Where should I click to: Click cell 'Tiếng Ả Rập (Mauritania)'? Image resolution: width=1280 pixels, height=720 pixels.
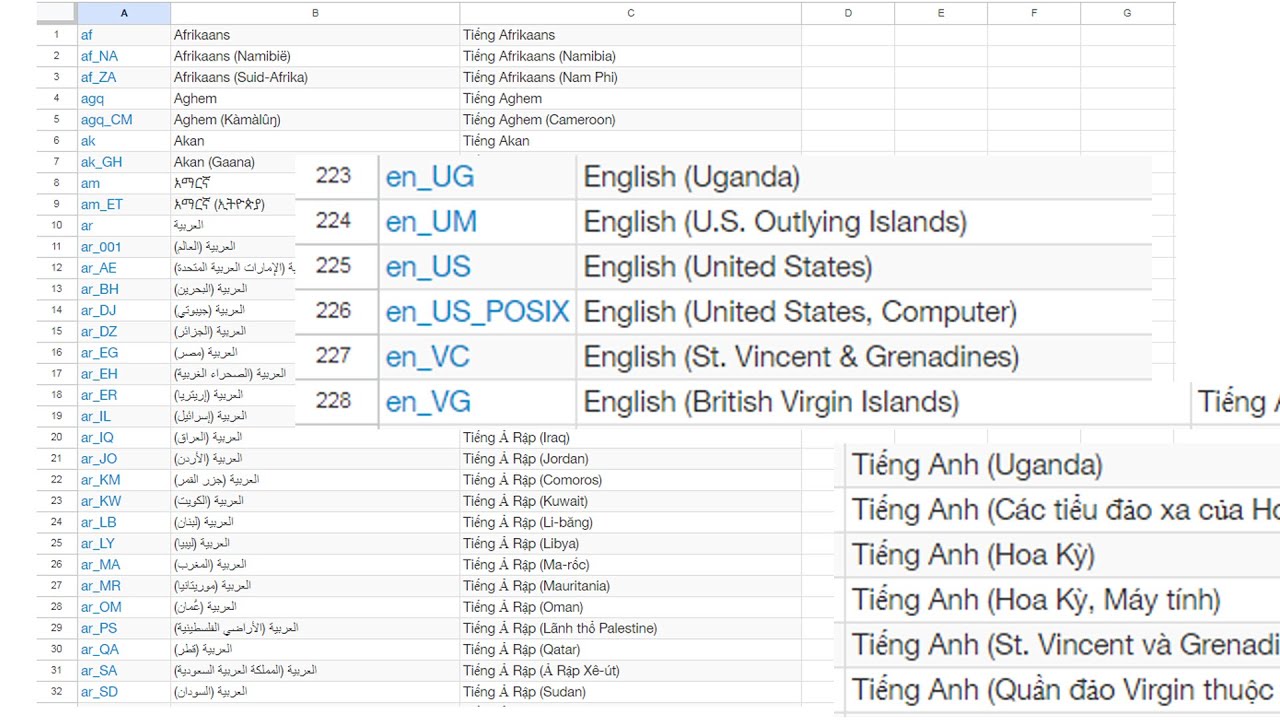point(630,586)
